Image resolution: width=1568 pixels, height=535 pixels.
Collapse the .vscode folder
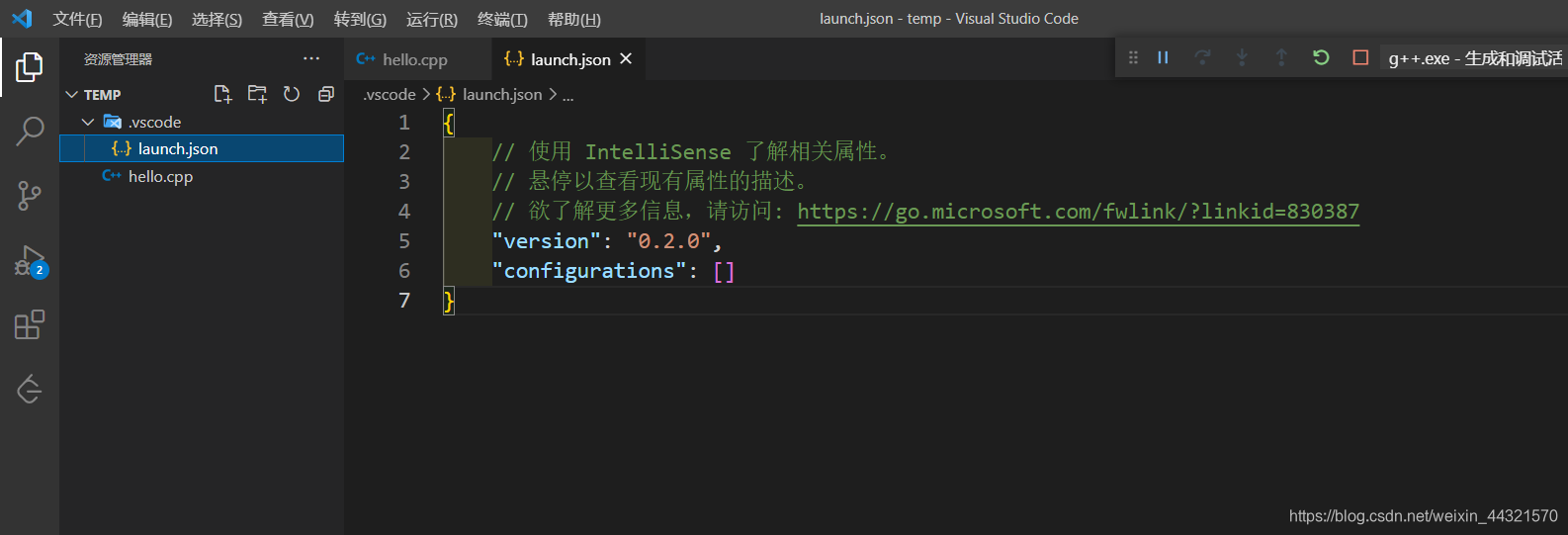pyautogui.click(x=88, y=122)
